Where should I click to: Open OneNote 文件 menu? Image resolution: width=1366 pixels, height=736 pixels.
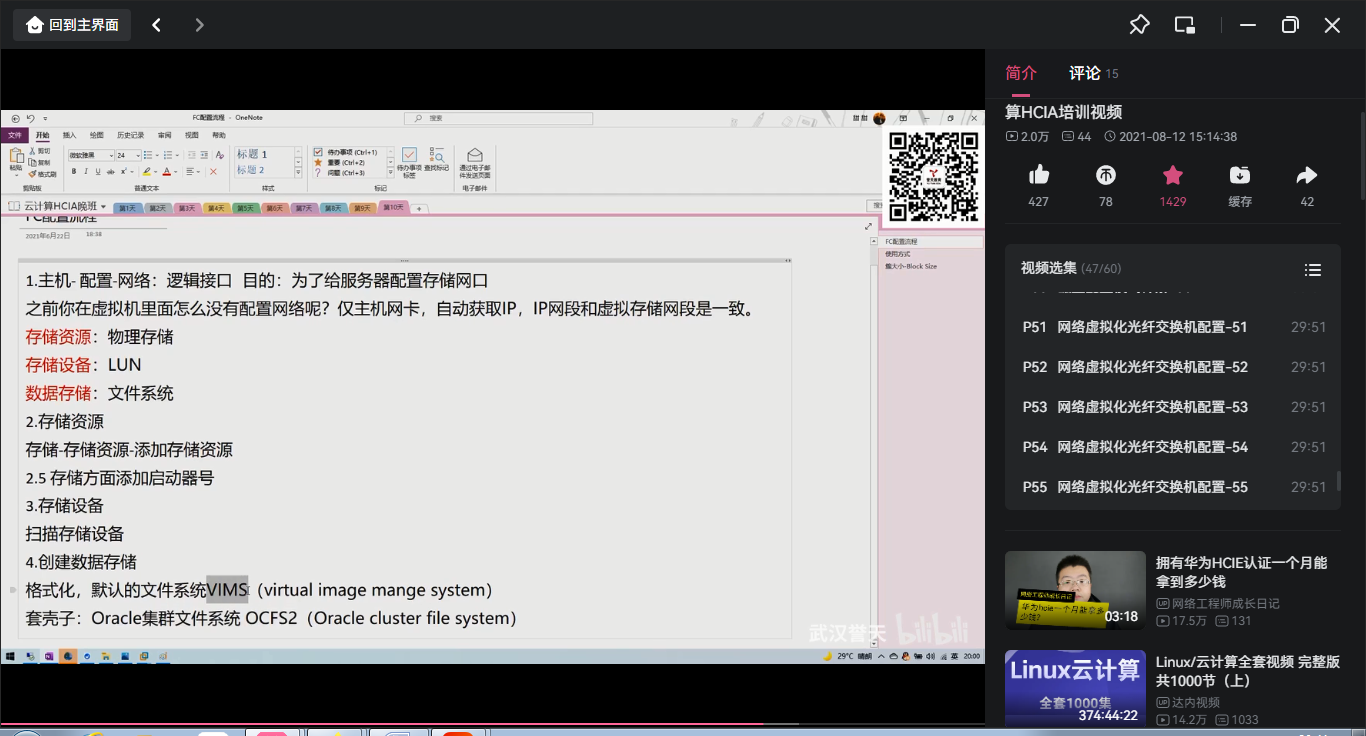pos(15,135)
